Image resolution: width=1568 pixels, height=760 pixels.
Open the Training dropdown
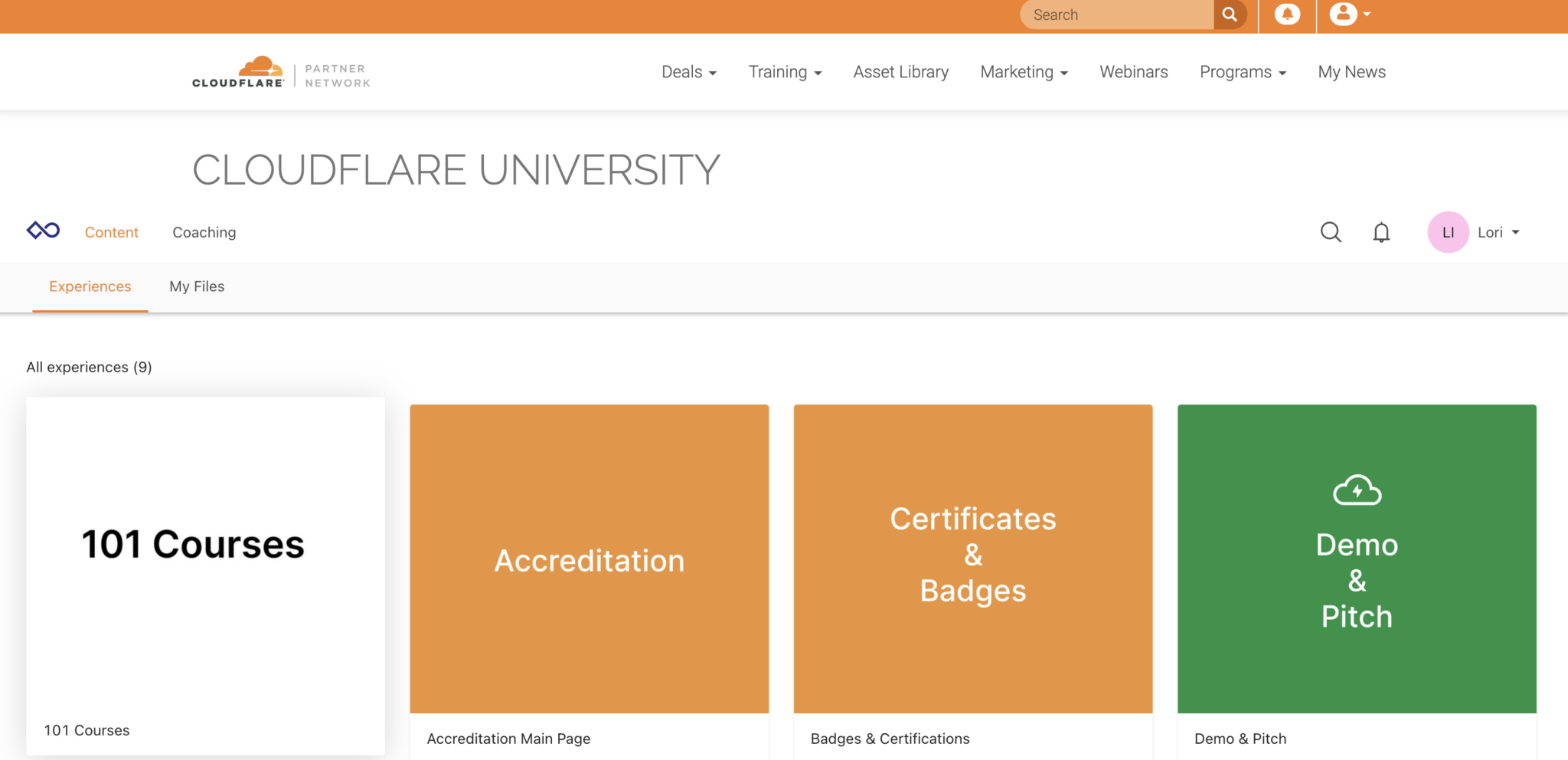785,71
